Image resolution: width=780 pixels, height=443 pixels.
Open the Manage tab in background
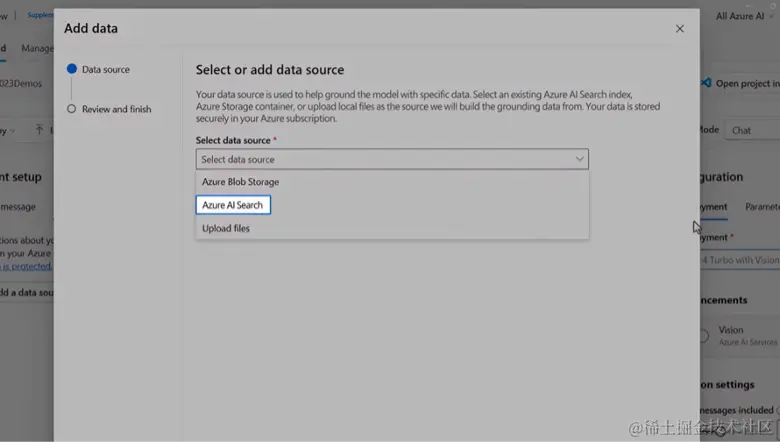click(x=37, y=48)
